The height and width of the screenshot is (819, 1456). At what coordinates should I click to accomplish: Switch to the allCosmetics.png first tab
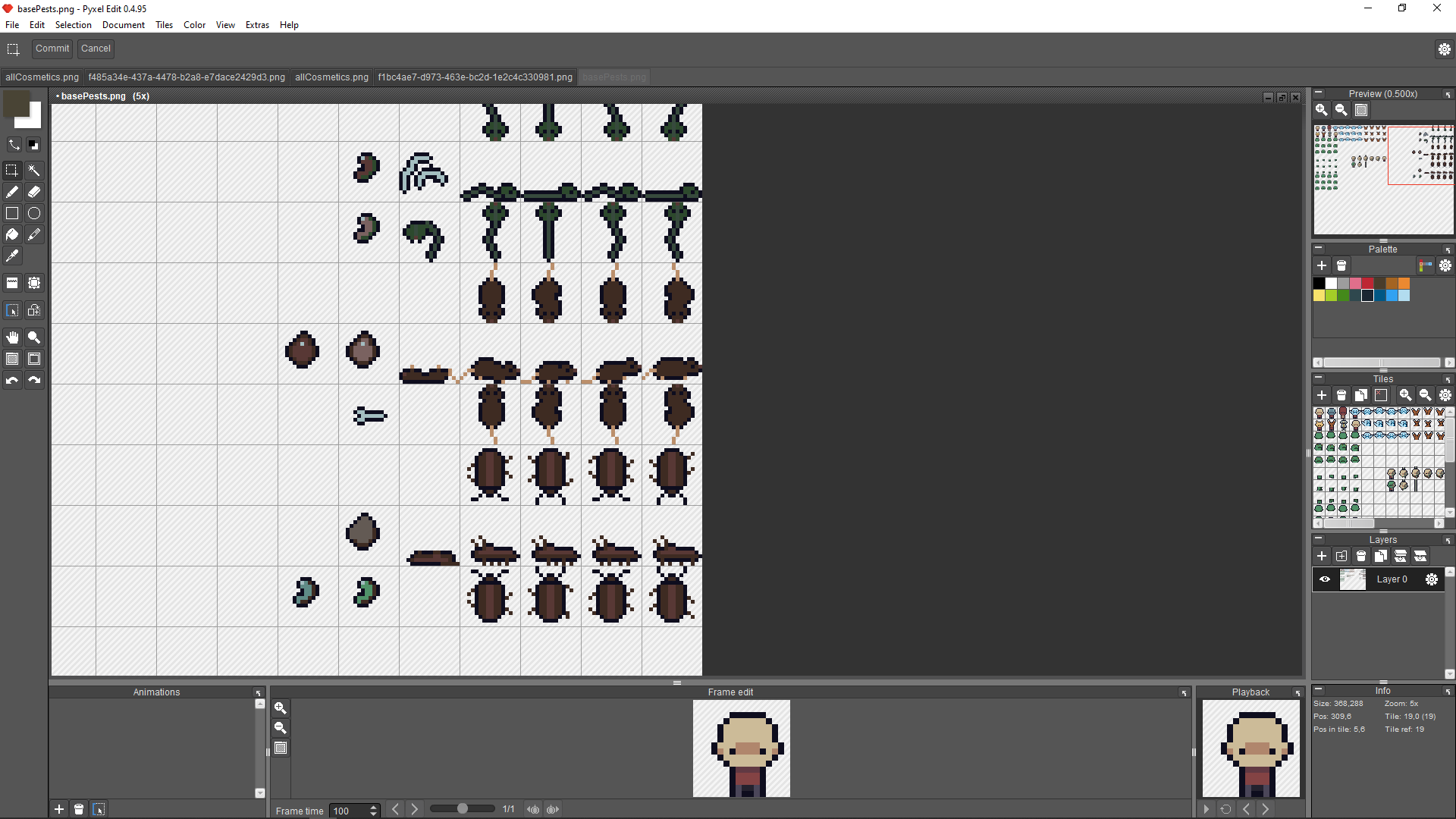(x=42, y=77)
